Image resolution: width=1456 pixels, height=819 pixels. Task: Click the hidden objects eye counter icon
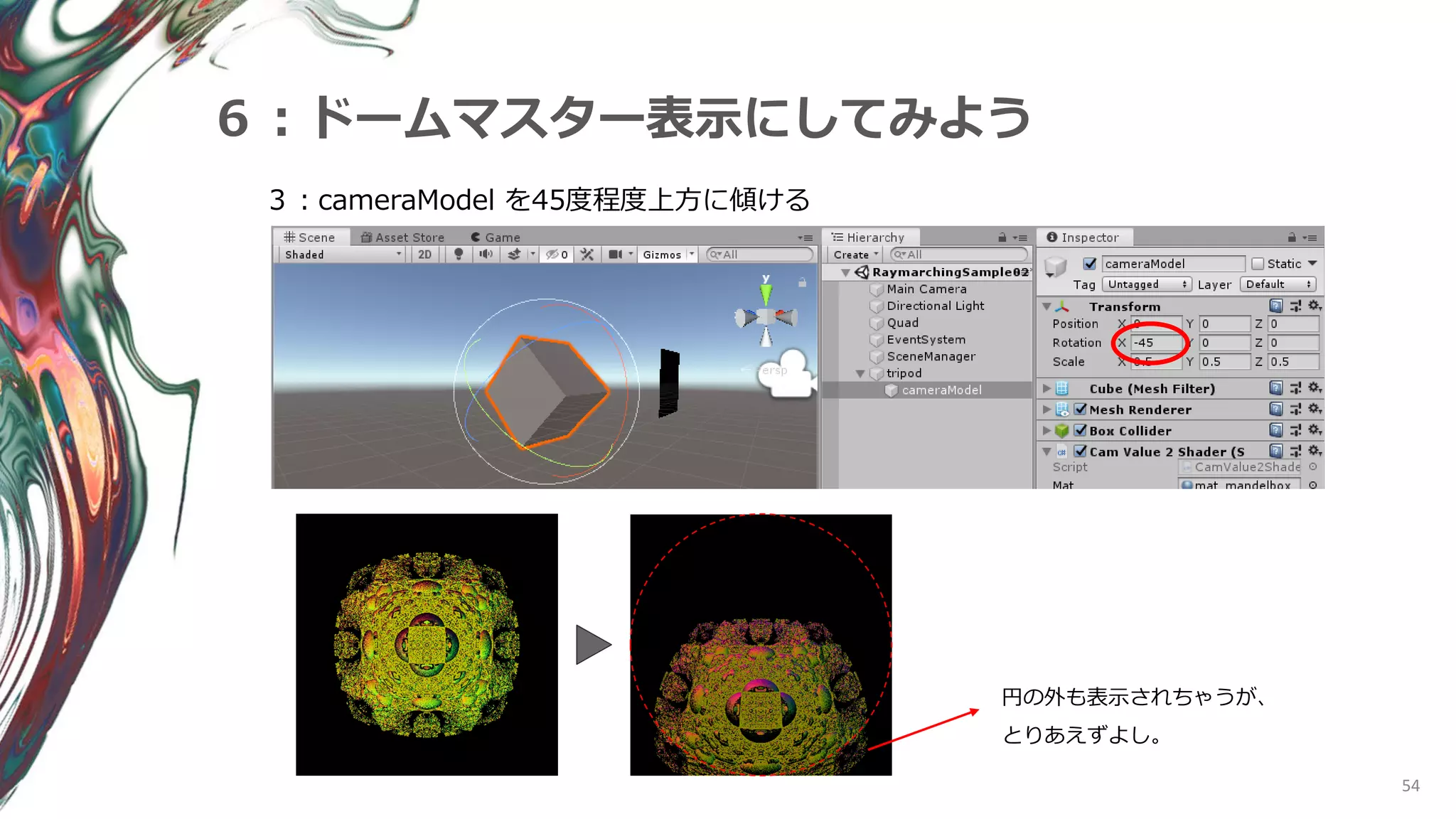pyautogui.click(x=557, y=255)
